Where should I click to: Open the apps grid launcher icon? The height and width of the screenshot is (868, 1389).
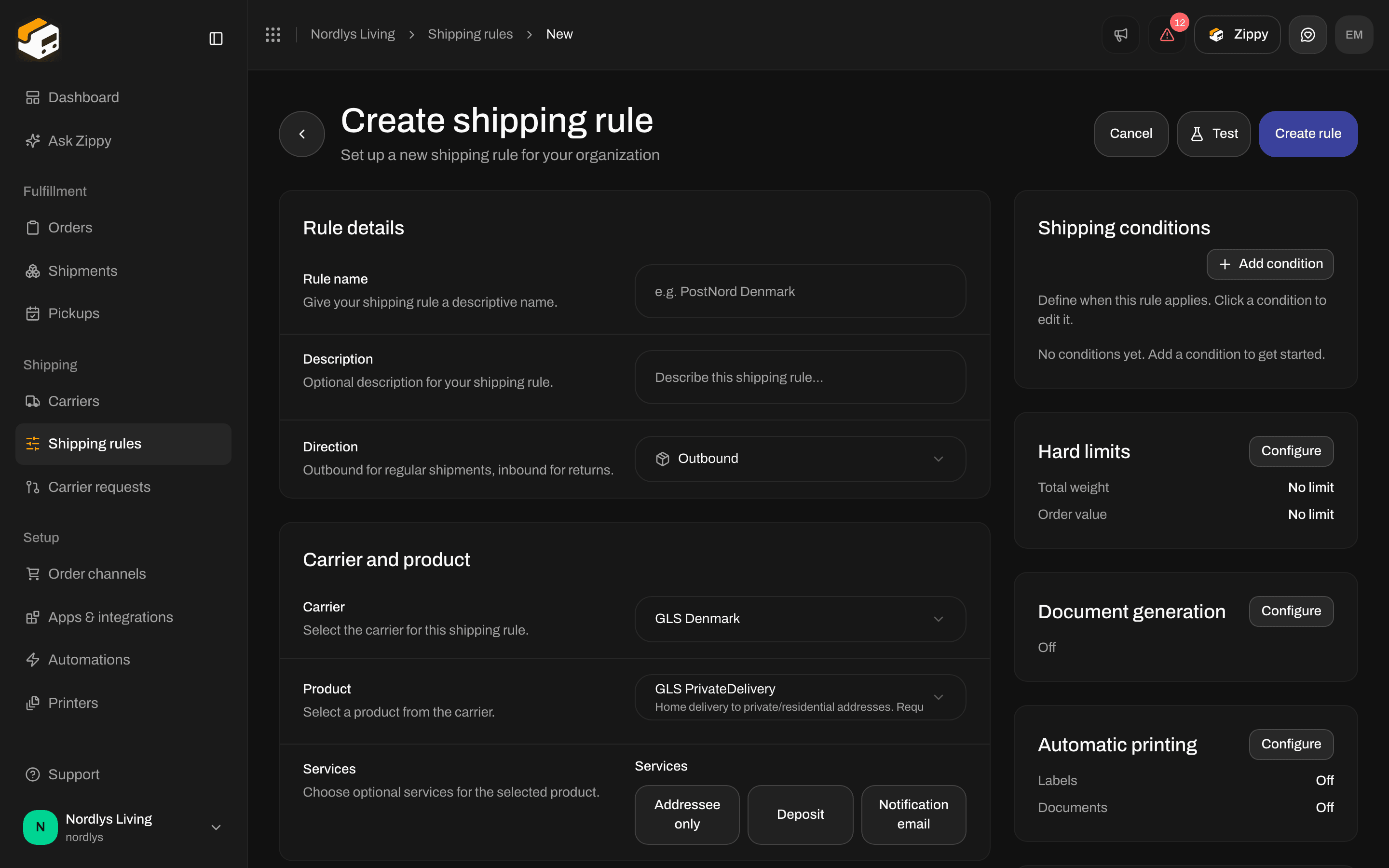coord(272,34)
